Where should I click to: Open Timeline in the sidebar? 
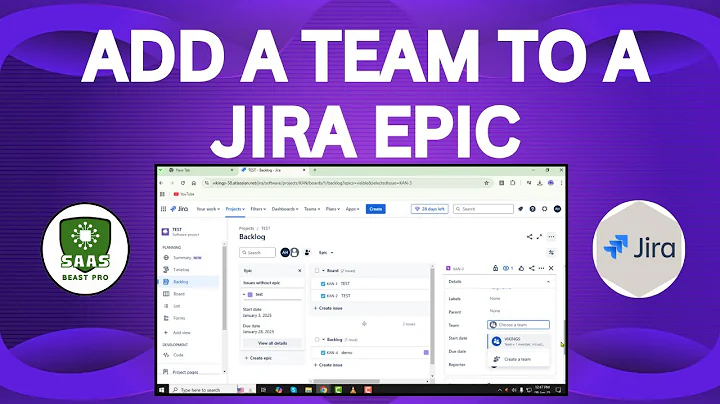(x=181, y=269)
